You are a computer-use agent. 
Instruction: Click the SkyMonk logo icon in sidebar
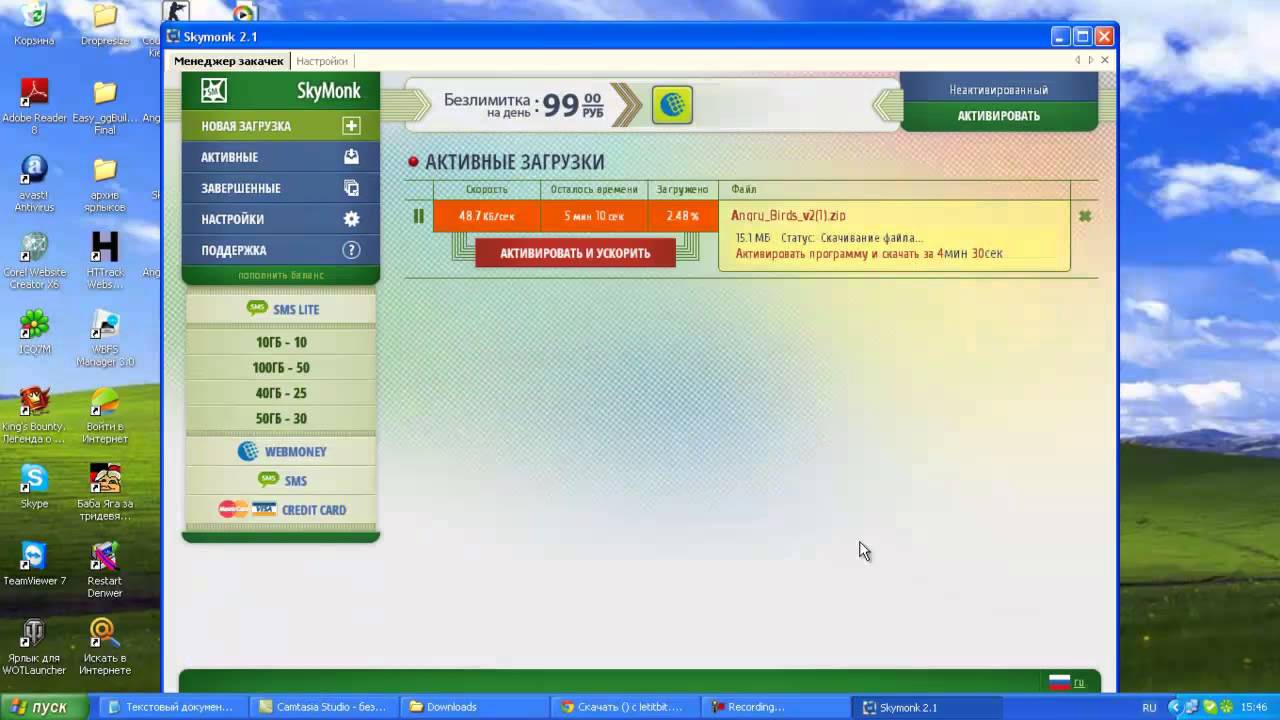tap(214, 91)
